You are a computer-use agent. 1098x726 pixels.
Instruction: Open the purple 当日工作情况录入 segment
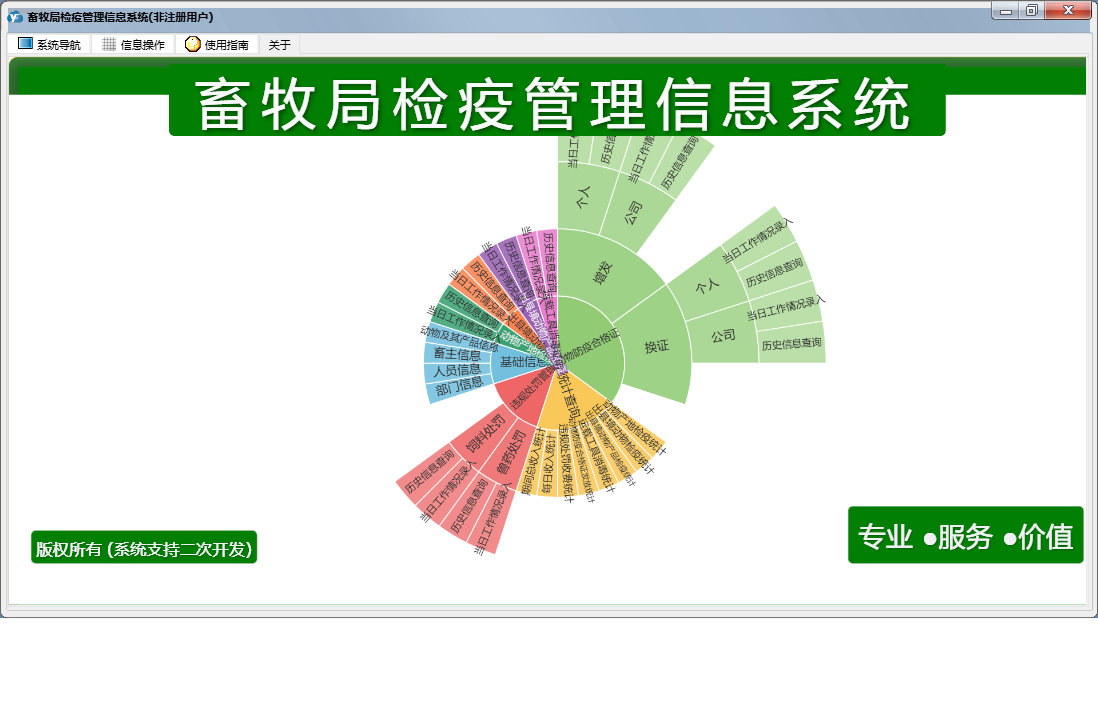504,275
